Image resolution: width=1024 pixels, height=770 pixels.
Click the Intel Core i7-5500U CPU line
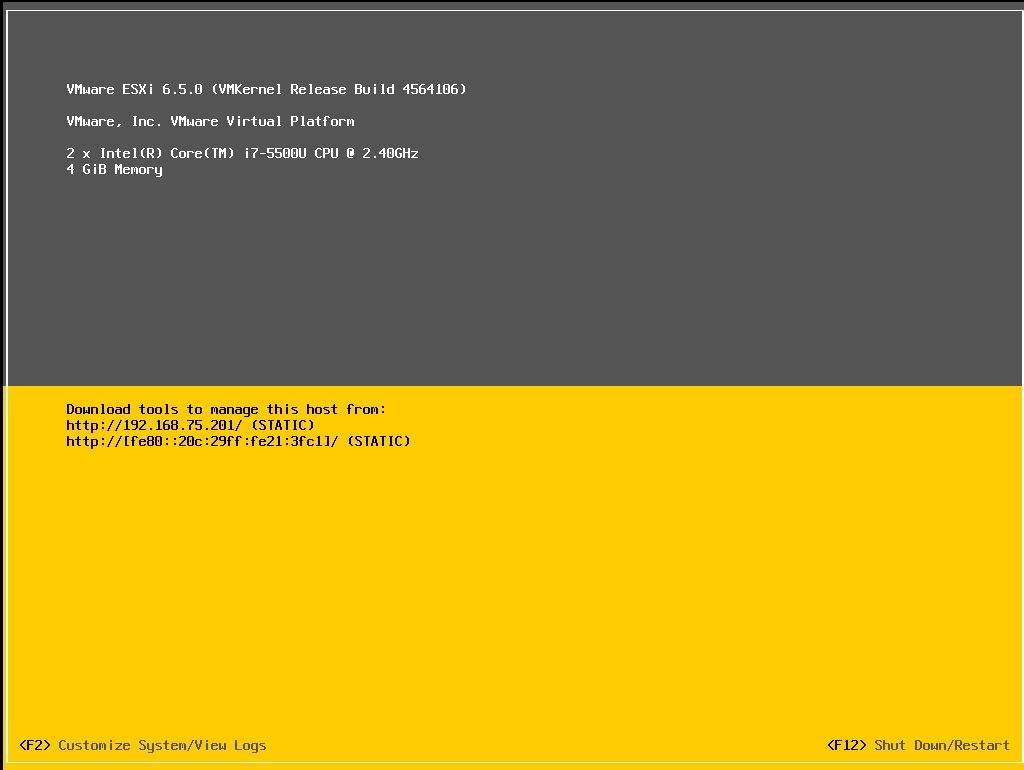pyautogui.click(x=242, y=153)
